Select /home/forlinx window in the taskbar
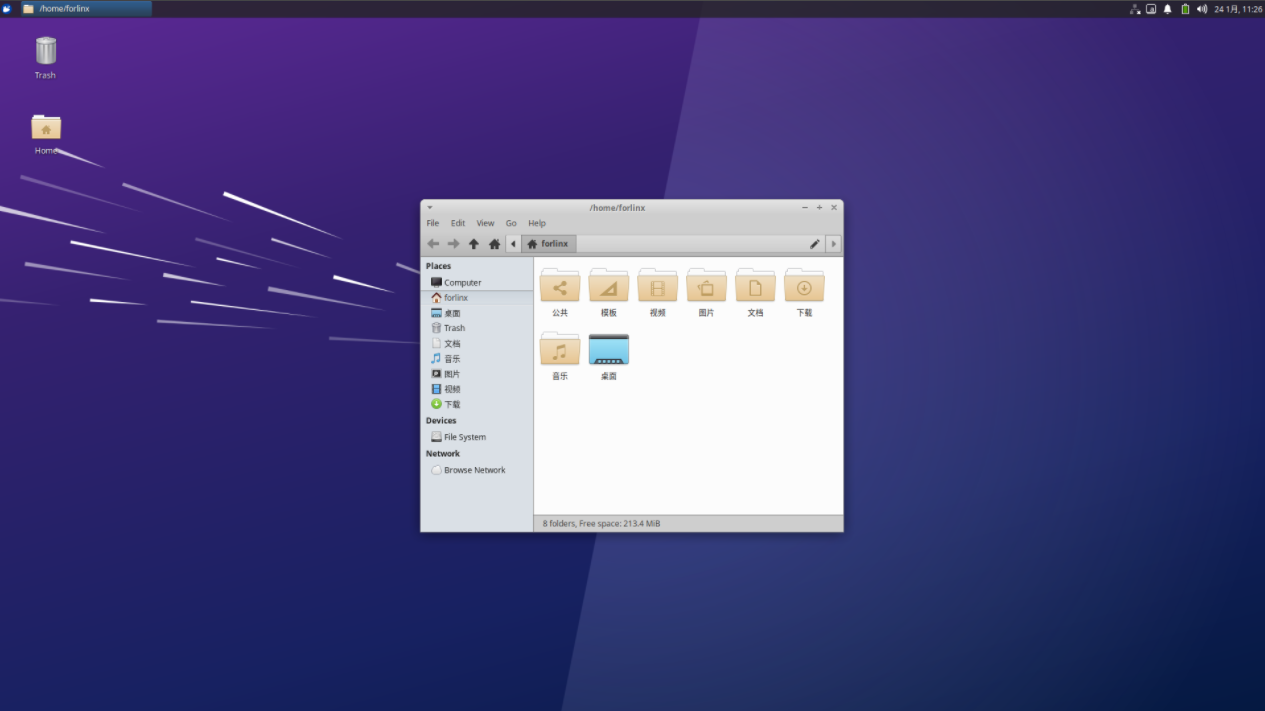The height and width of the screenshot is (711, 1265). (86, 9)
